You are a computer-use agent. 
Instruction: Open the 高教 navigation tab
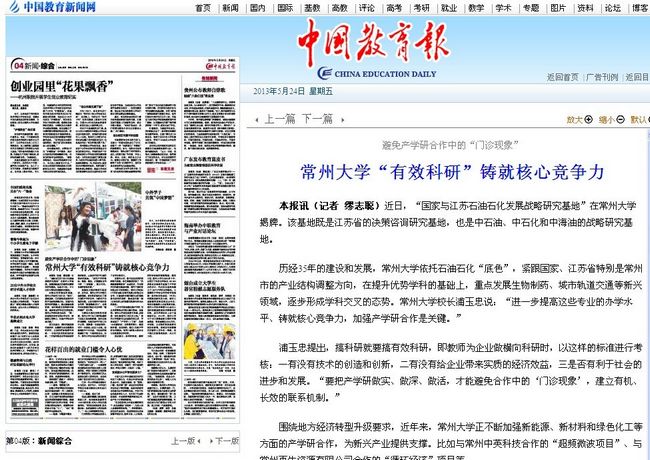click(x=339, y=7)
